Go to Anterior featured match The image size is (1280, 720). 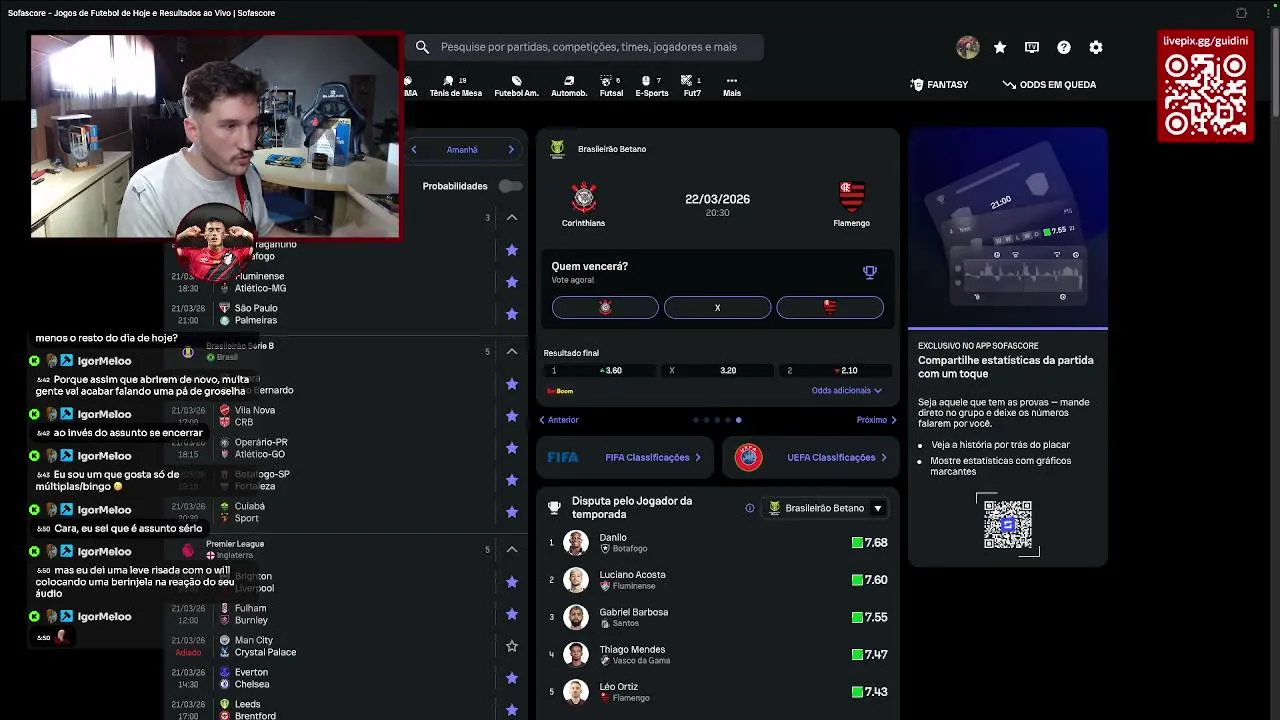click(559, 420)
